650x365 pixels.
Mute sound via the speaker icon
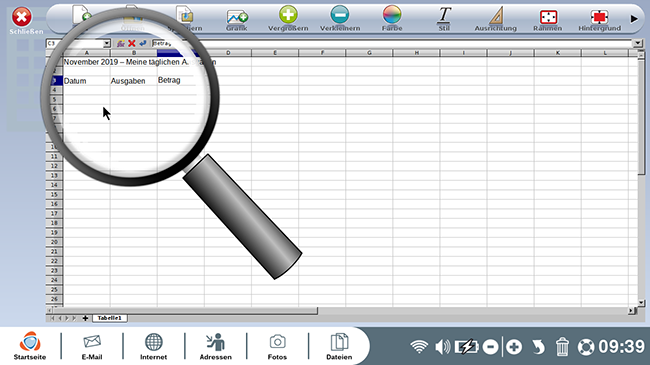click(x=442, y=346)
